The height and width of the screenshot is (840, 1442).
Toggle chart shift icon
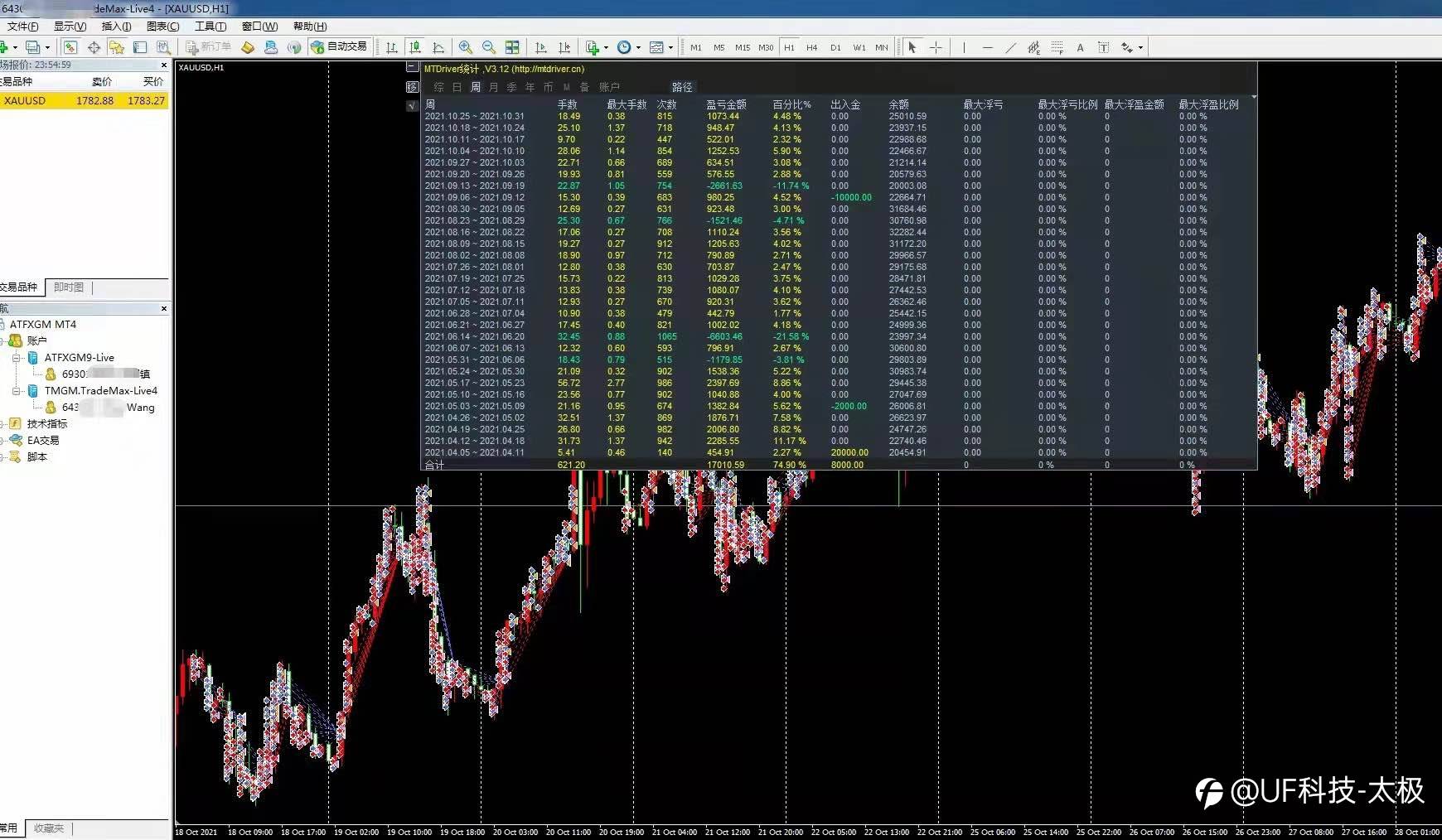pyautogui.click(x=564, y=47)
